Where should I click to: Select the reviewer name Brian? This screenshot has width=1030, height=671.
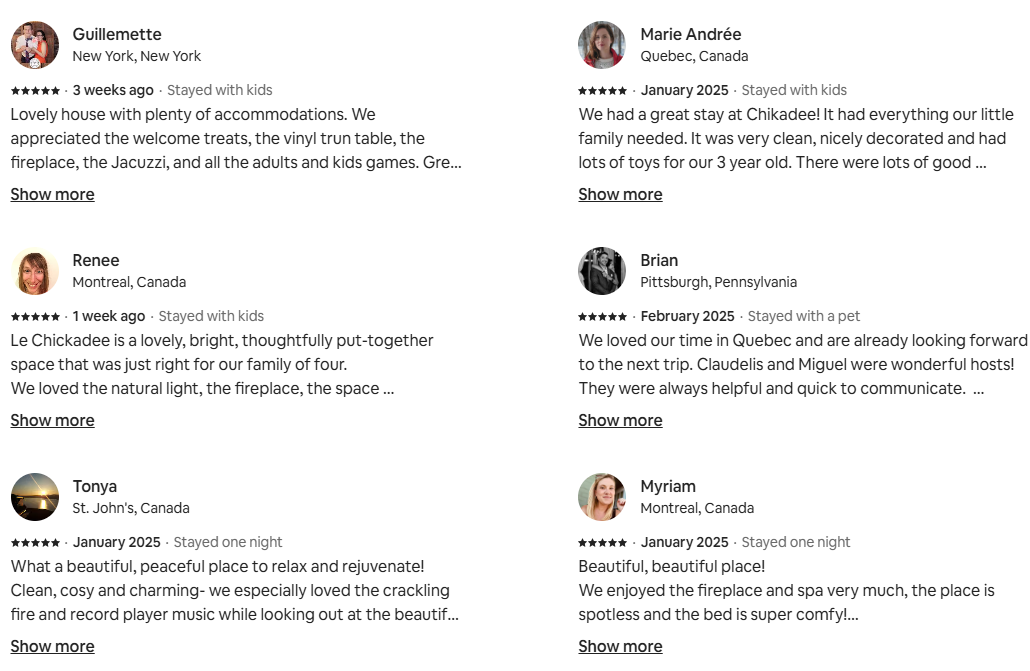[659, 260]
